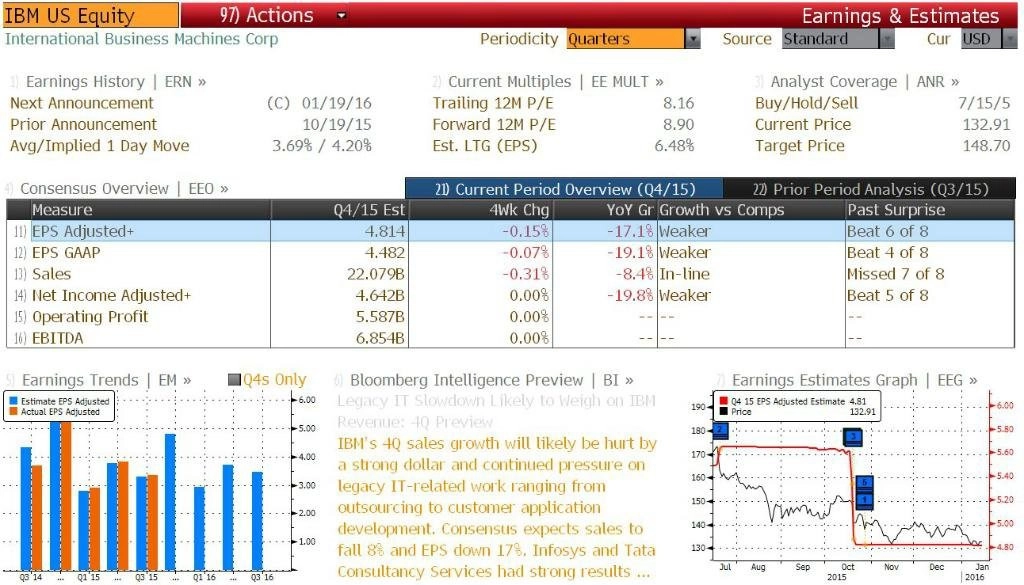
Task: Click the In-line growth rating for Sales
Action: (x=684, y=274)
